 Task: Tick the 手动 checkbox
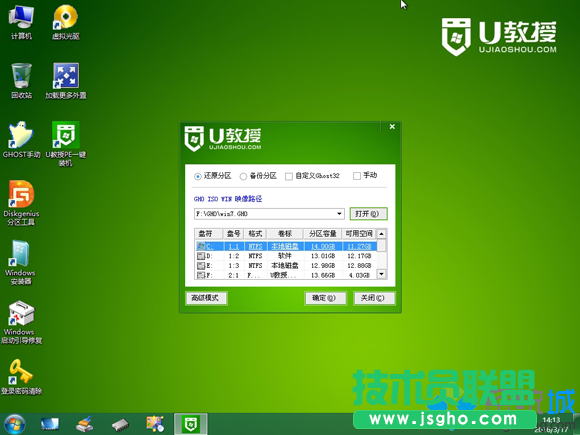[357, 176]
